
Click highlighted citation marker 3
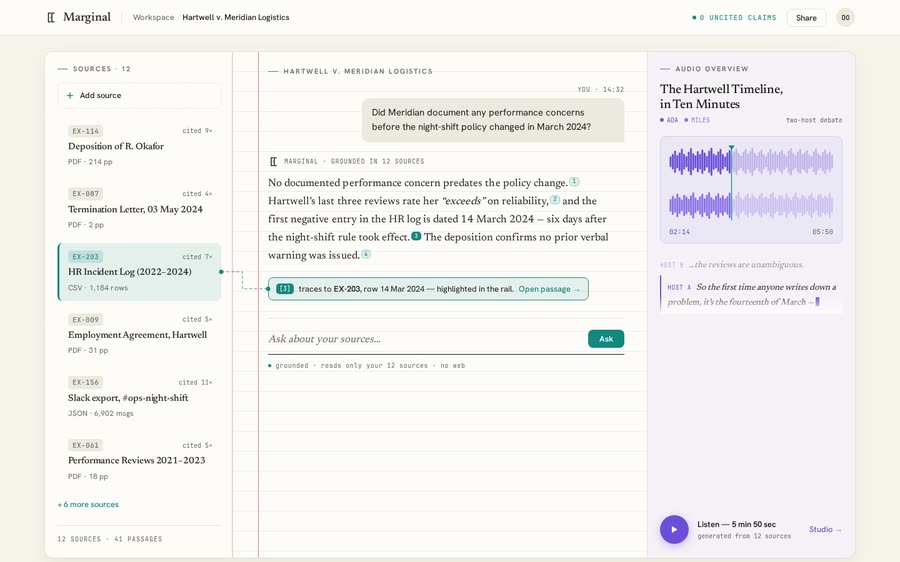click(x=416, y=236)
